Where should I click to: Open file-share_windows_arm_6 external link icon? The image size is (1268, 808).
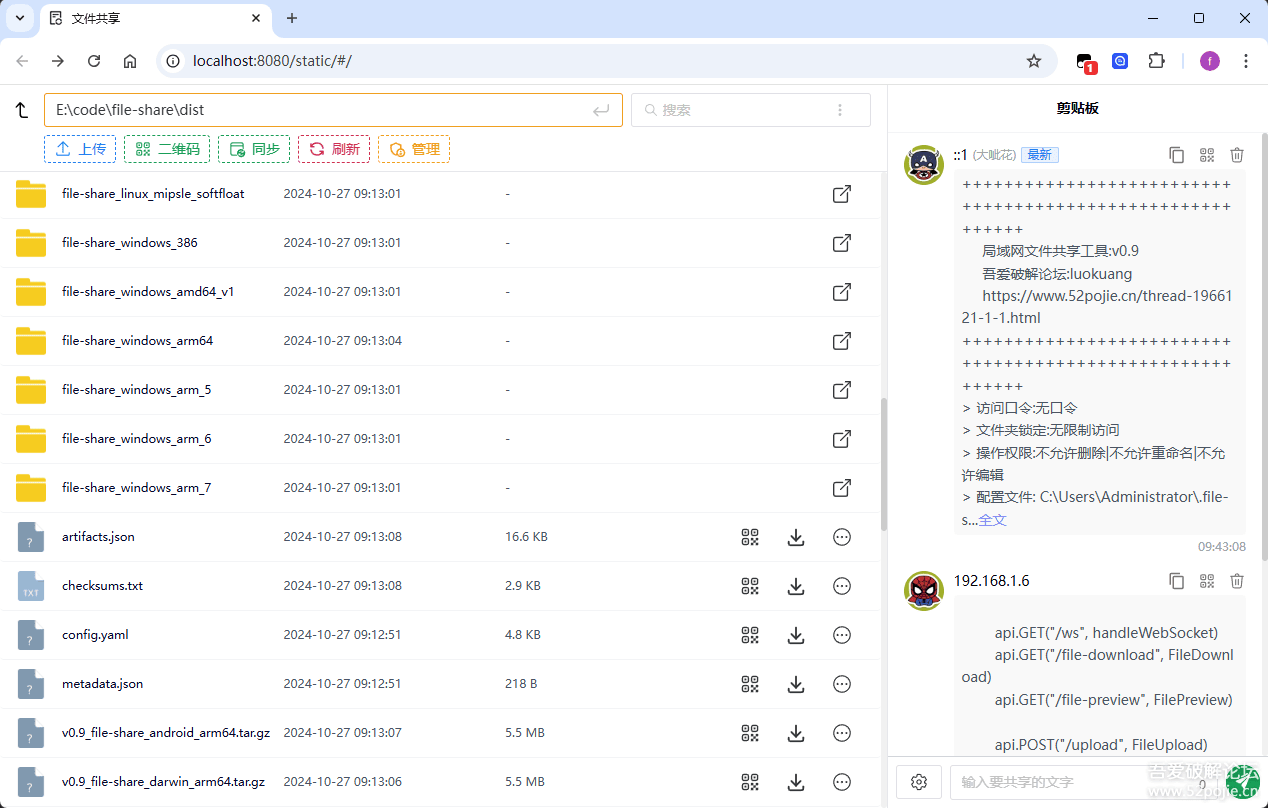click(842, 439)
